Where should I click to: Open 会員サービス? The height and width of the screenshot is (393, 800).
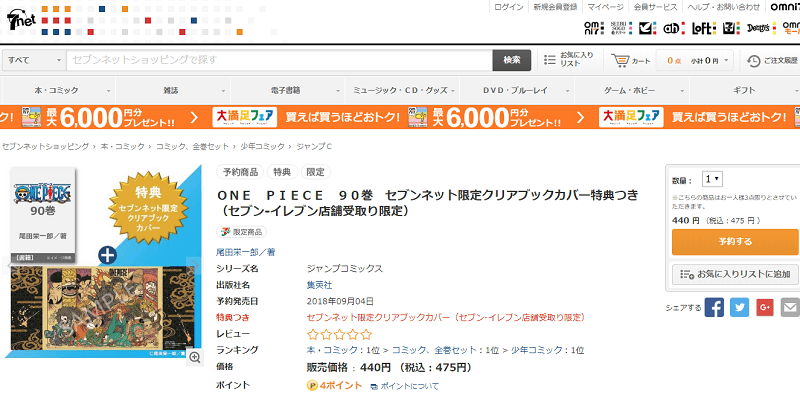[x=656, y=7]
